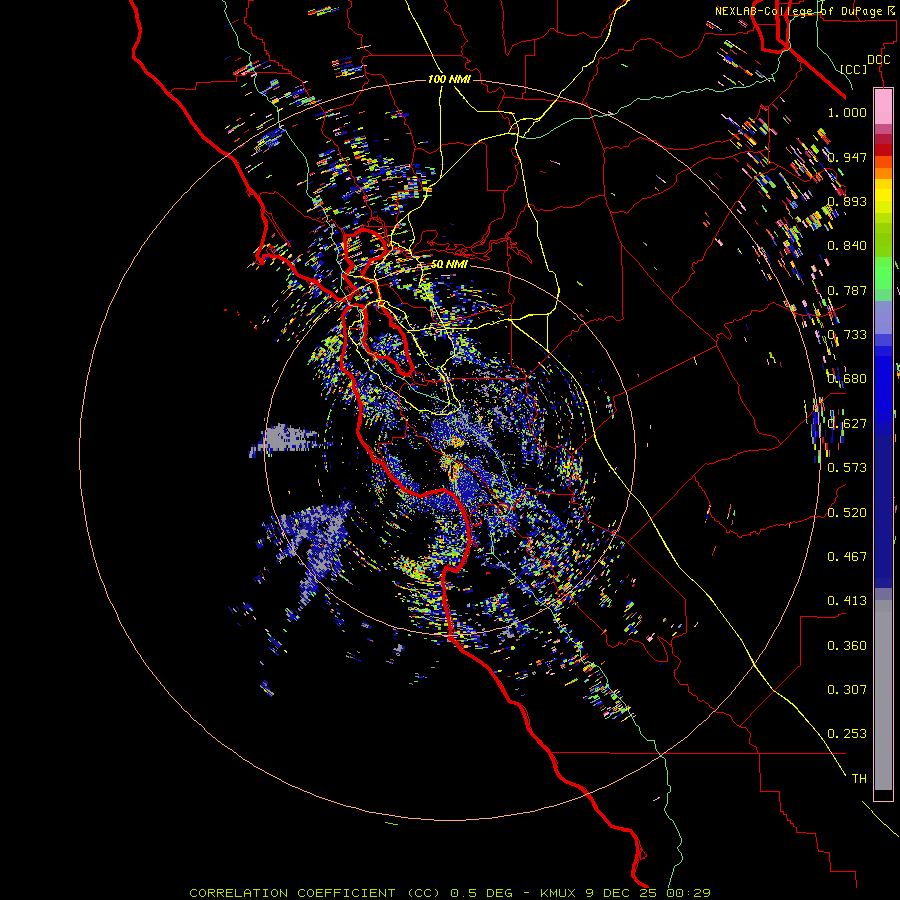Click the 0.573 scale value
900x900 pixels.
[x=847, y=468]
